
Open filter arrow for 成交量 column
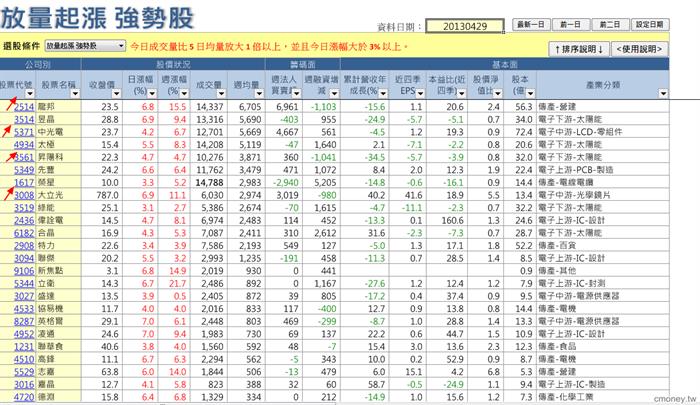pyautogui.click(x=221, y=93)
